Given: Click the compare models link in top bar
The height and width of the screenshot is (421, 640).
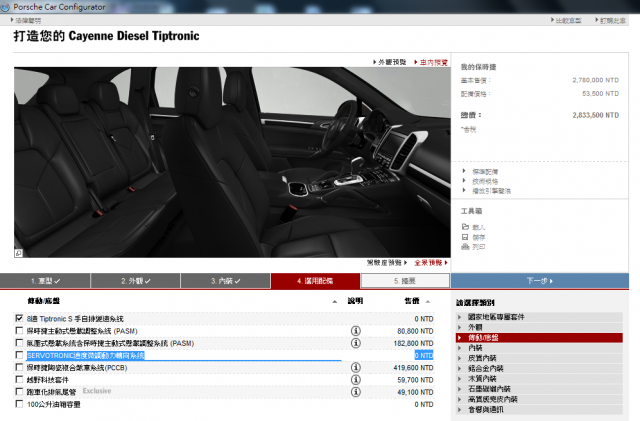Looking at the screenshot, I should click(566, 20).
